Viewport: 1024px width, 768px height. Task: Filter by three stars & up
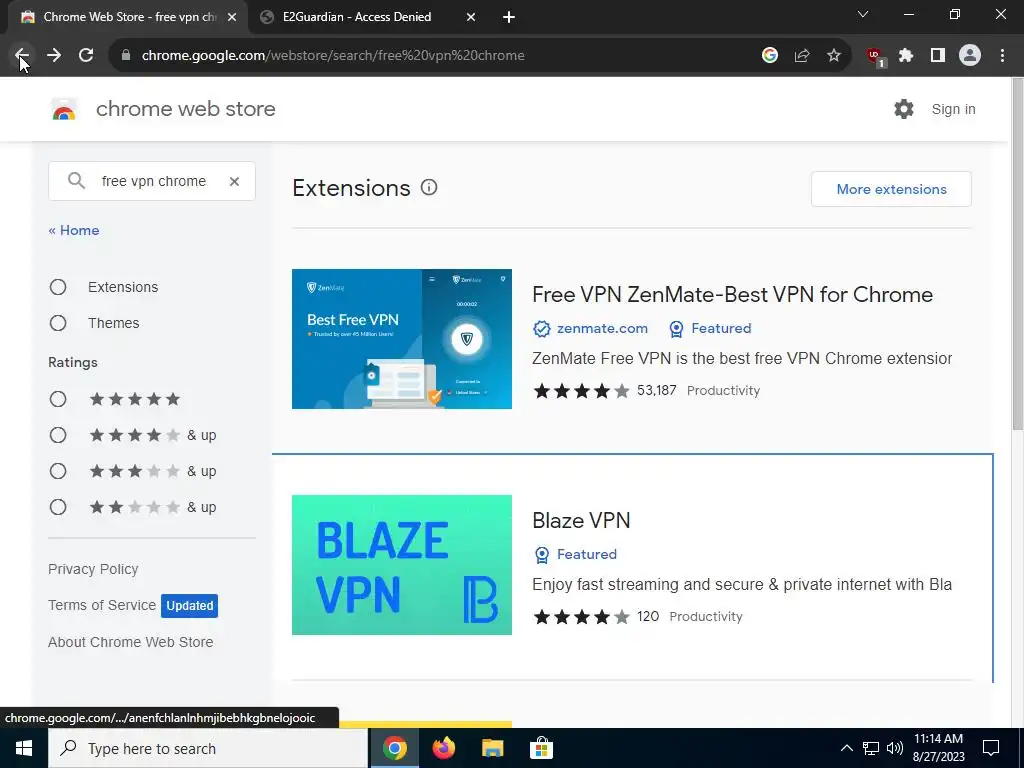pyautogui.click(x=58, y=471)
